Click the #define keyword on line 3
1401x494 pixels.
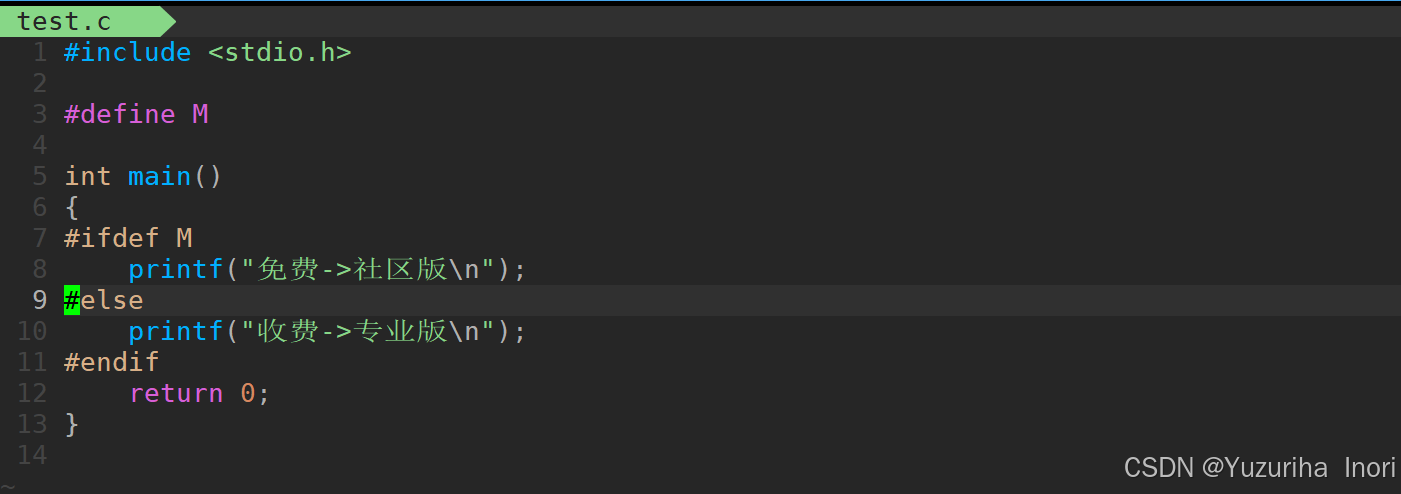[x=119, y=114]
